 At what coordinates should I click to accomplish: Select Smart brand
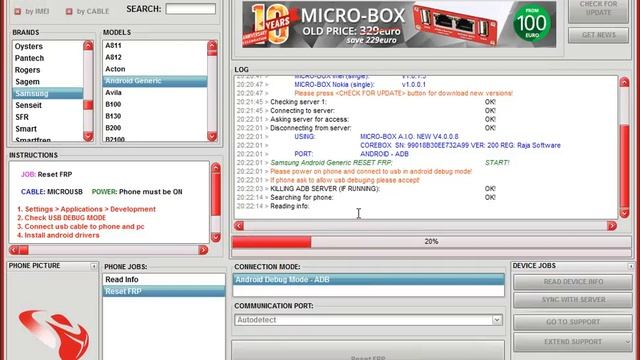click(48, 129)
